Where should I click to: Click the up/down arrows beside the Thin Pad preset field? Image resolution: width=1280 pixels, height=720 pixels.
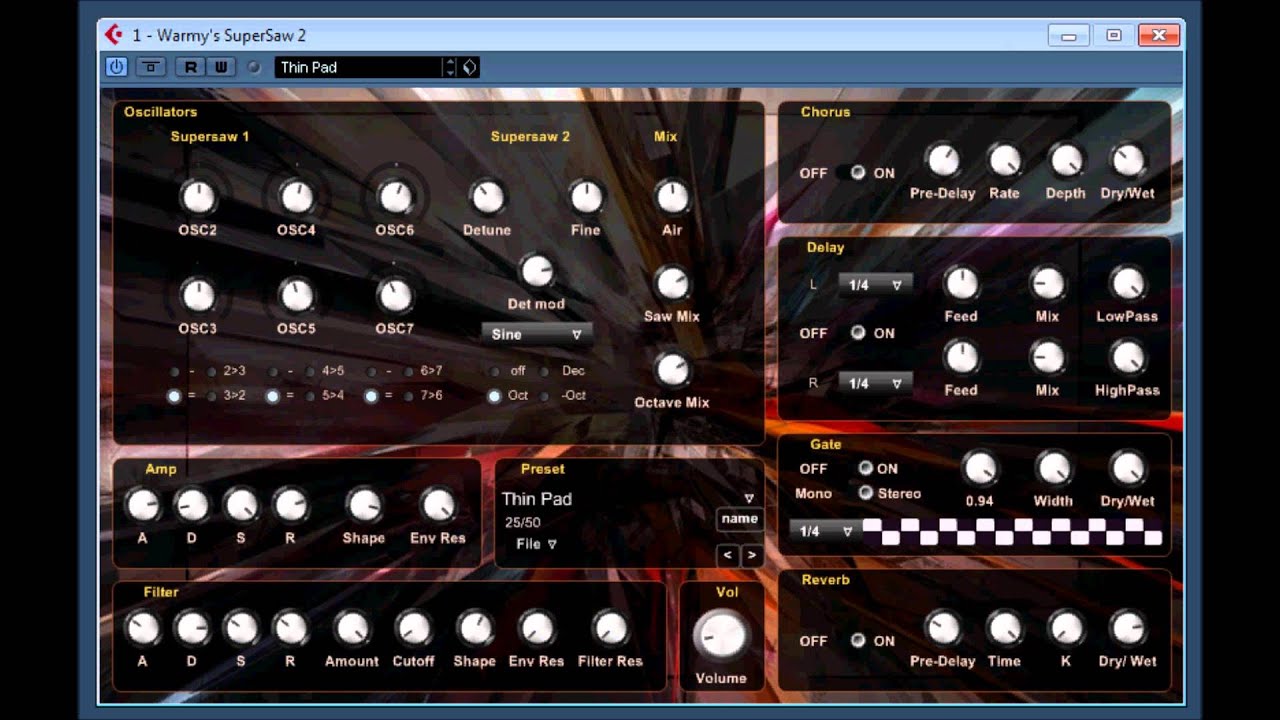(450, 67)
